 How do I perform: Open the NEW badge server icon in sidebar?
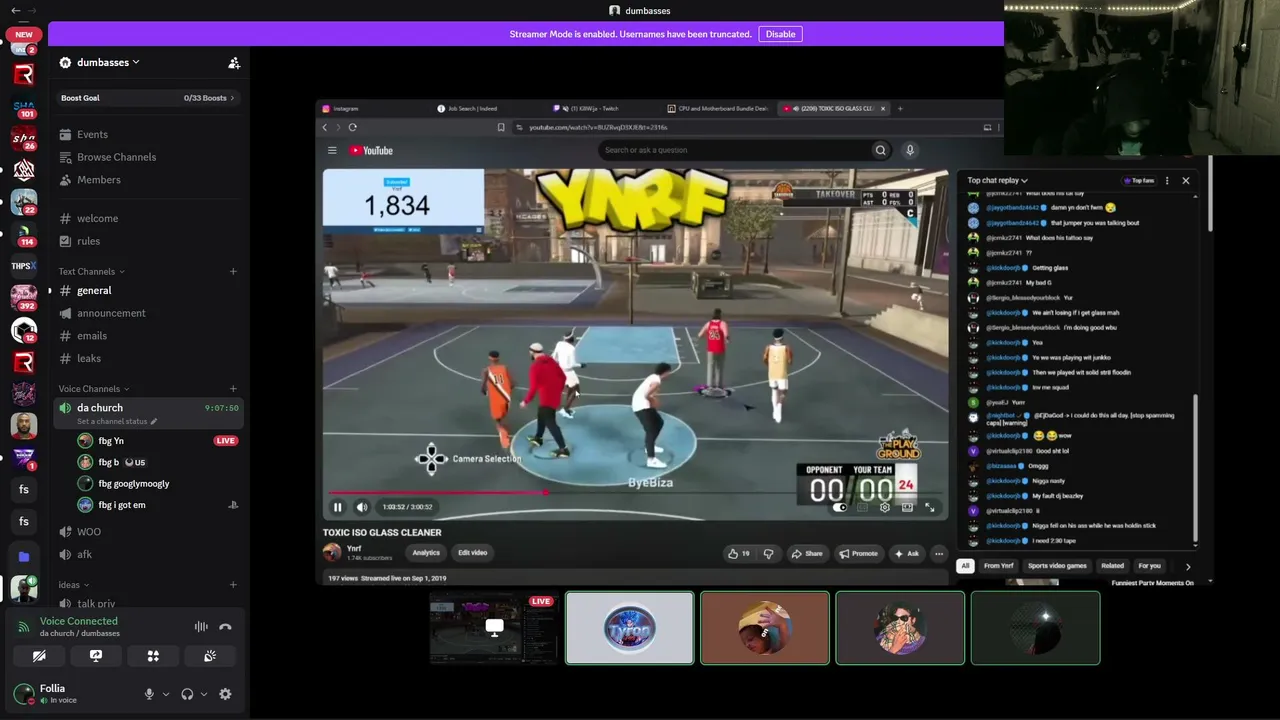[24, 41]
